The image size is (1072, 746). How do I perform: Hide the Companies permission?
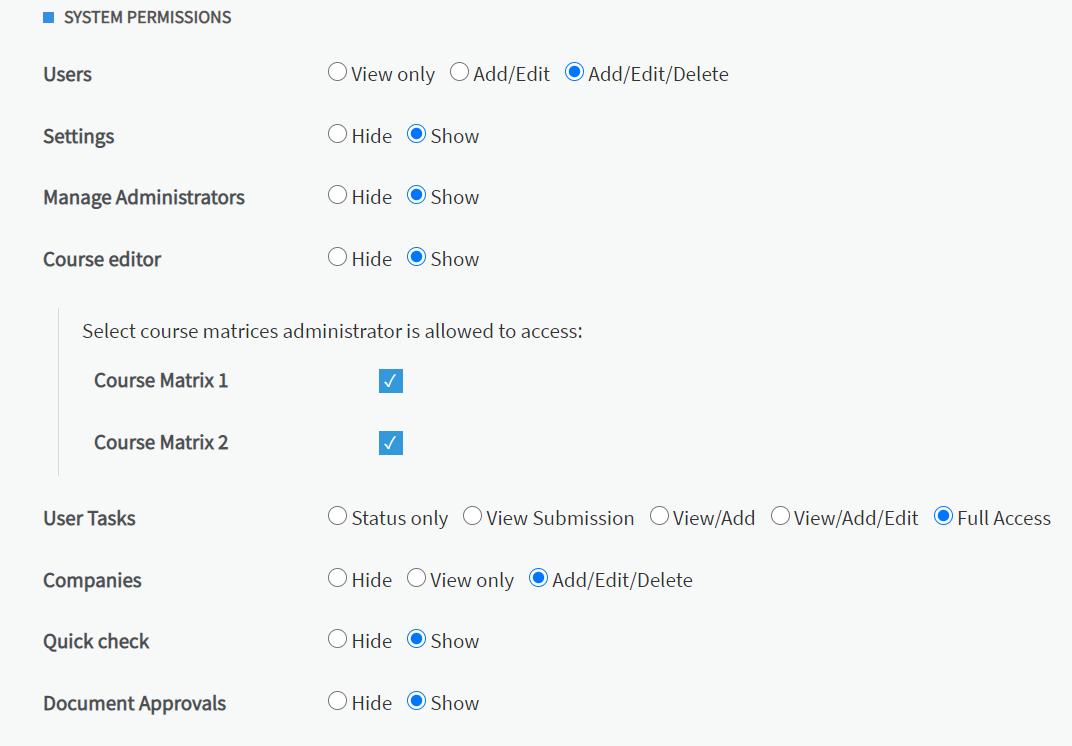click(337, 579)
